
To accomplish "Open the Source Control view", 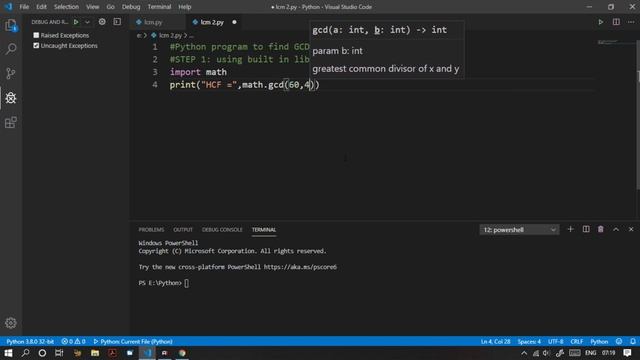I will (x=11, y=73).
